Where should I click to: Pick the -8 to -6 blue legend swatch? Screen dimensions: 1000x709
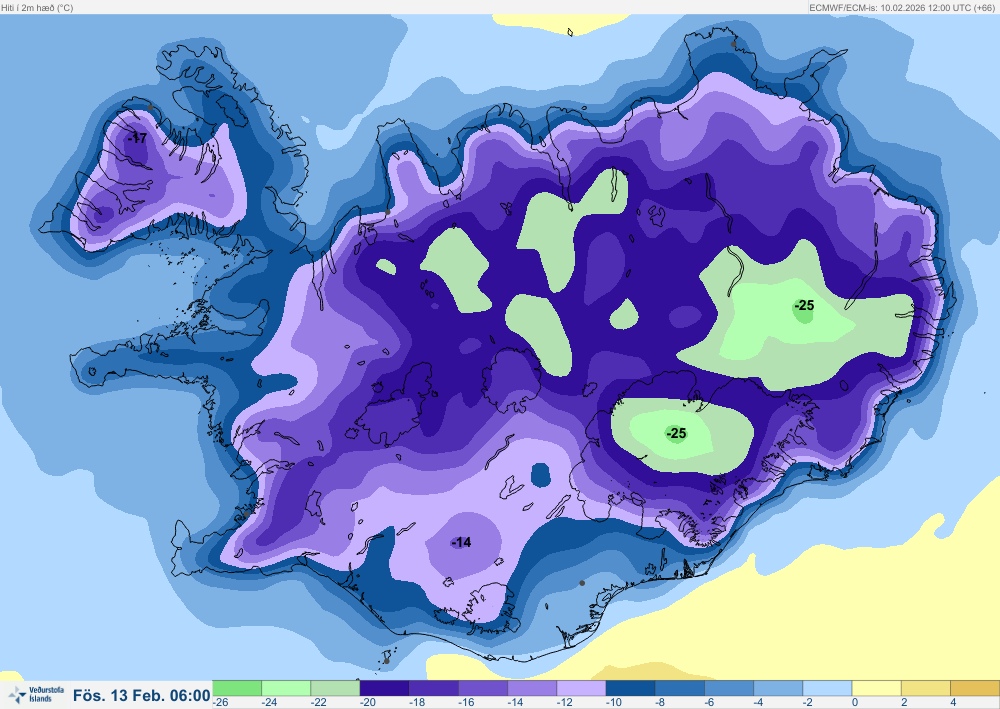click(x=680, y=688)
